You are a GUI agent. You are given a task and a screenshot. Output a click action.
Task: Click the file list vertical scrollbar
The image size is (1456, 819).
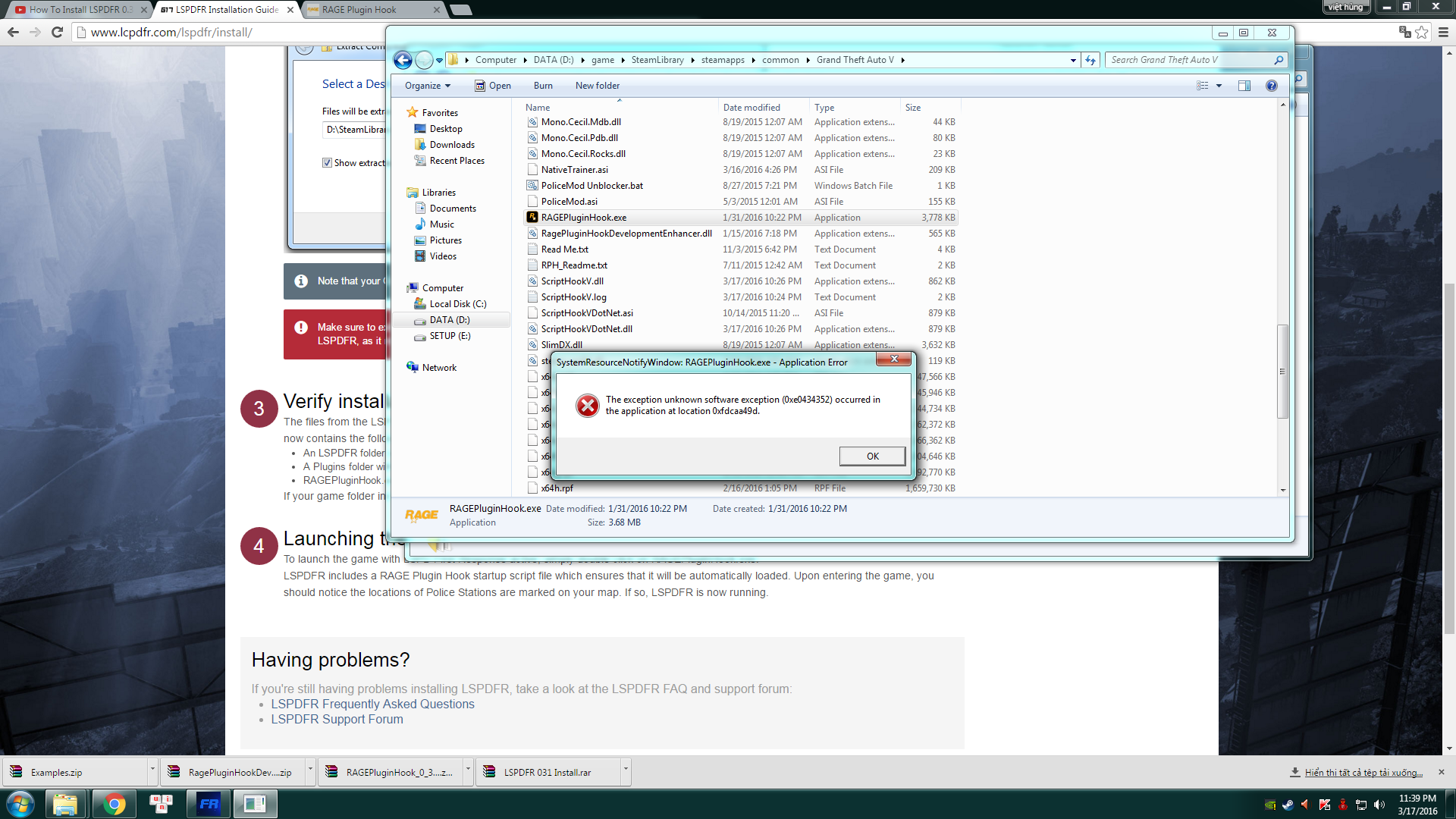pos(1282,371)
